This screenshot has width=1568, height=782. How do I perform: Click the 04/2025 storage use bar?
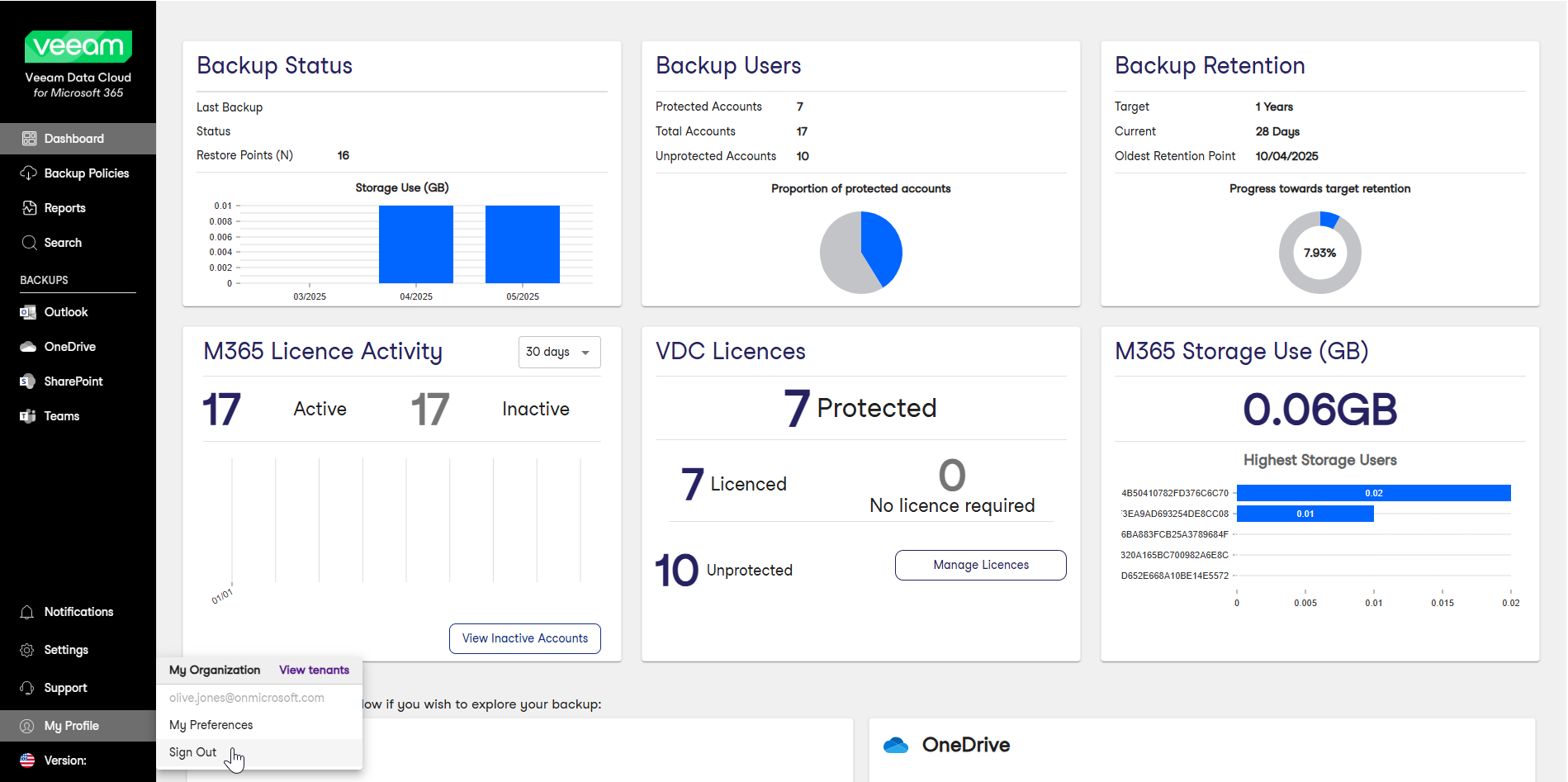click(416, 244)
